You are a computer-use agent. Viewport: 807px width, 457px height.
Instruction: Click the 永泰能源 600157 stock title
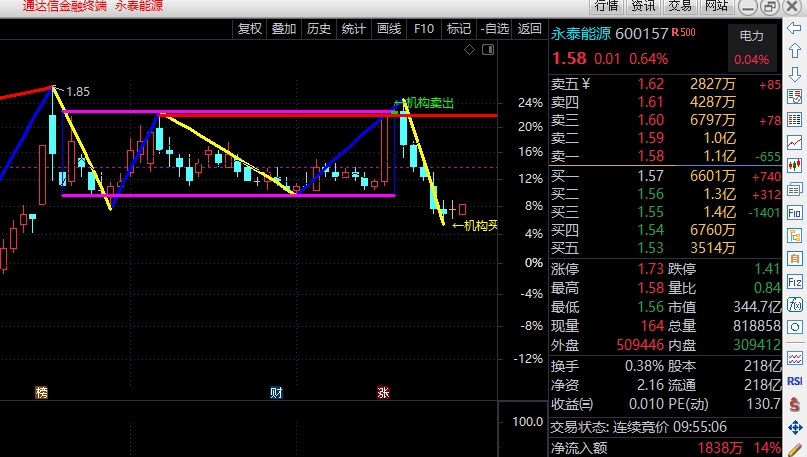609,34
